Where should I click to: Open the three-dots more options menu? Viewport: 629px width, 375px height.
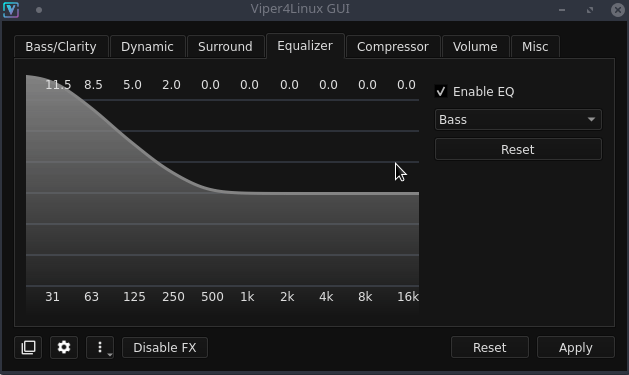point(100,347)
